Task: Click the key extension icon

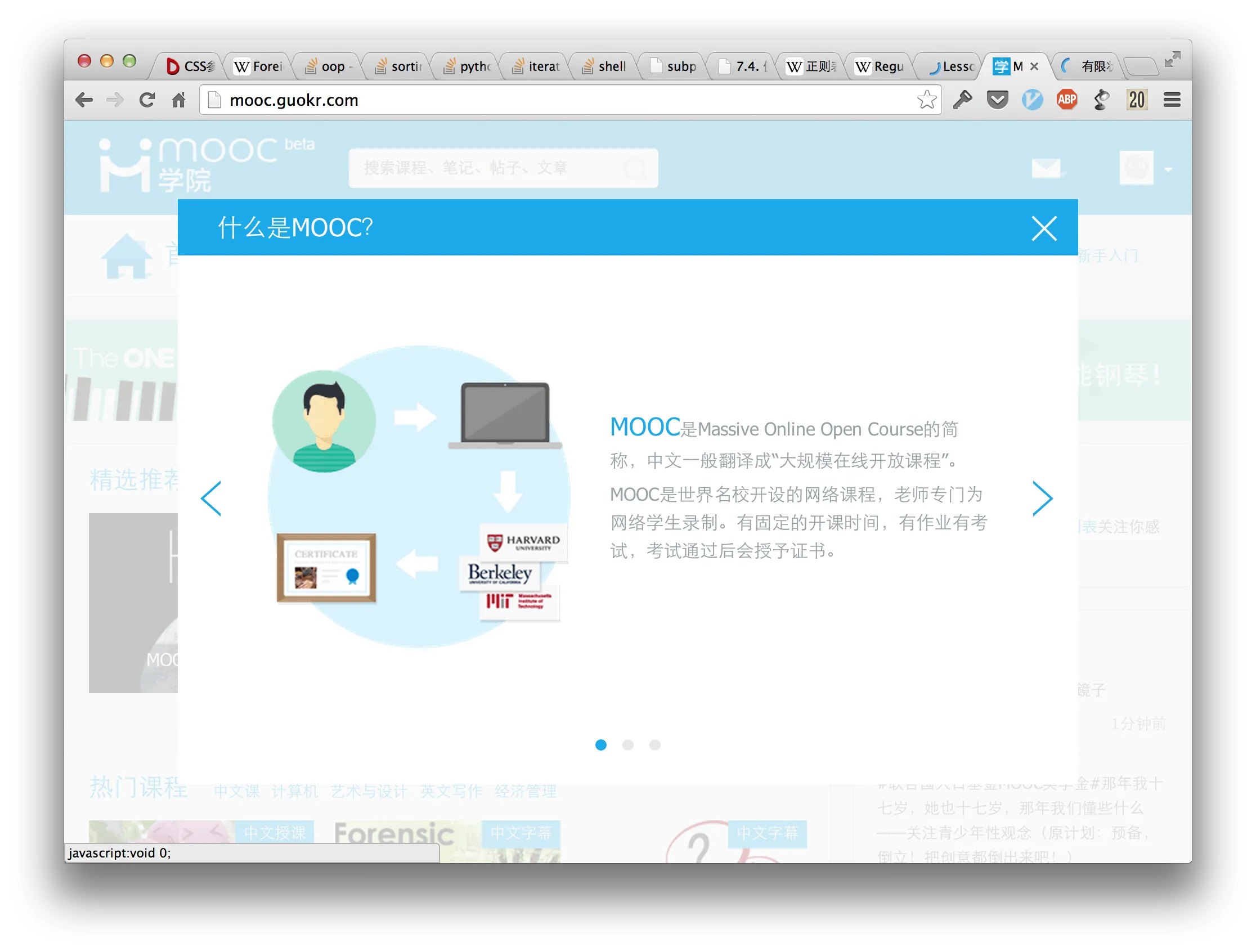Action: (962, 100)
